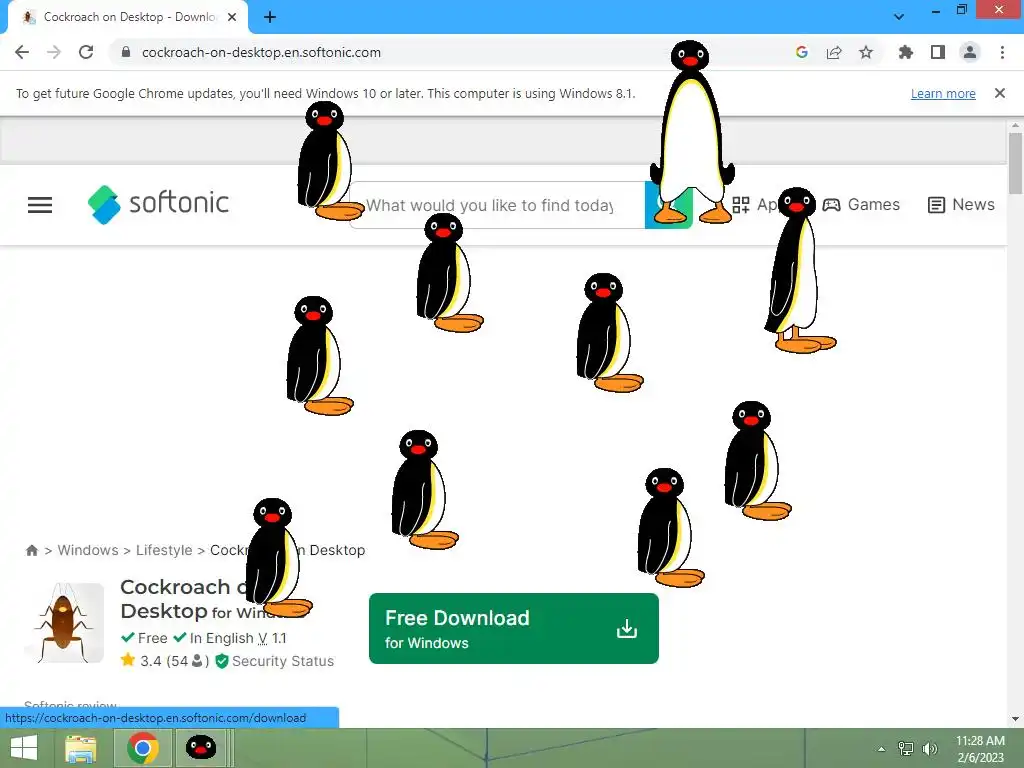Open the News section
The image size is (1024, 768).
(961, 204)
